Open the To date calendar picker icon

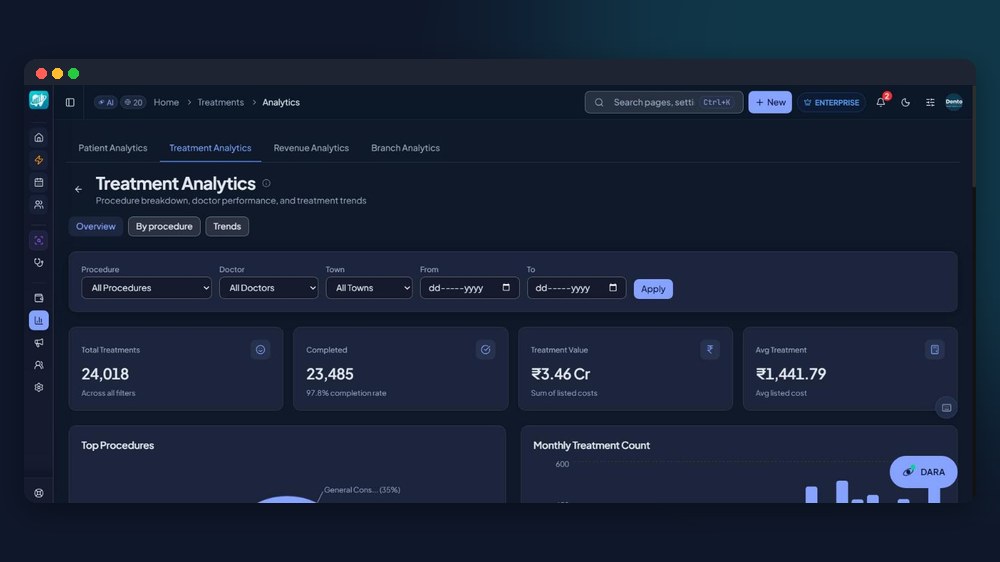click(613, 288)
